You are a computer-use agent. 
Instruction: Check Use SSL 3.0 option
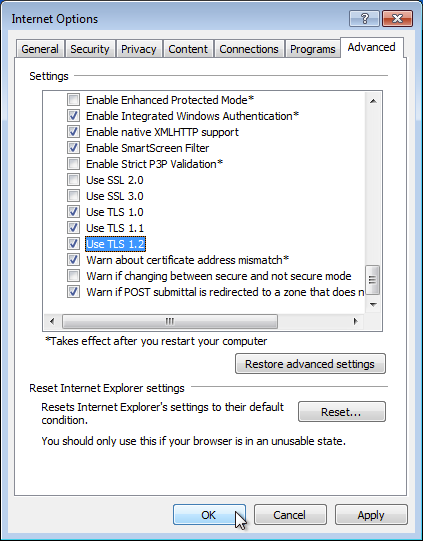click(73, 196)
